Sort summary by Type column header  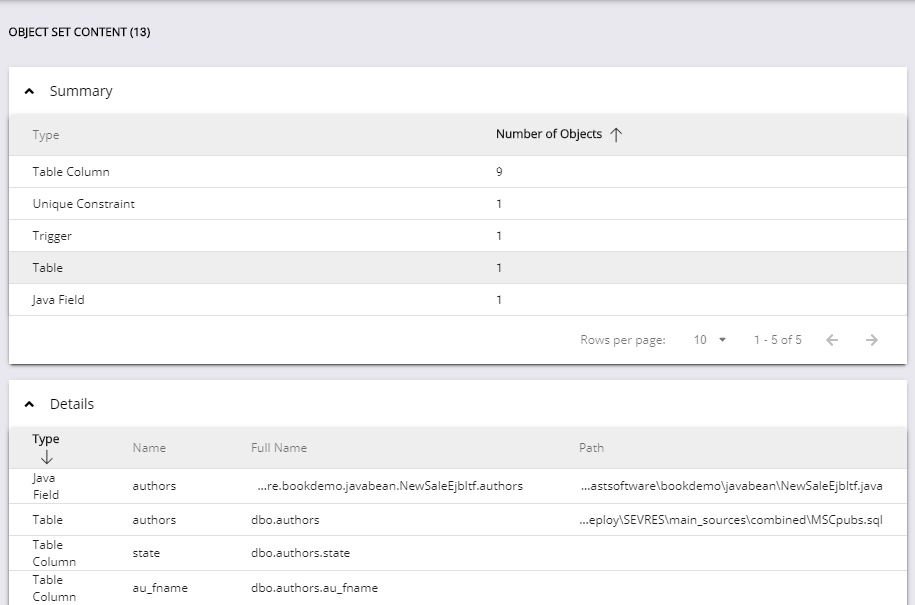(46, 135)
